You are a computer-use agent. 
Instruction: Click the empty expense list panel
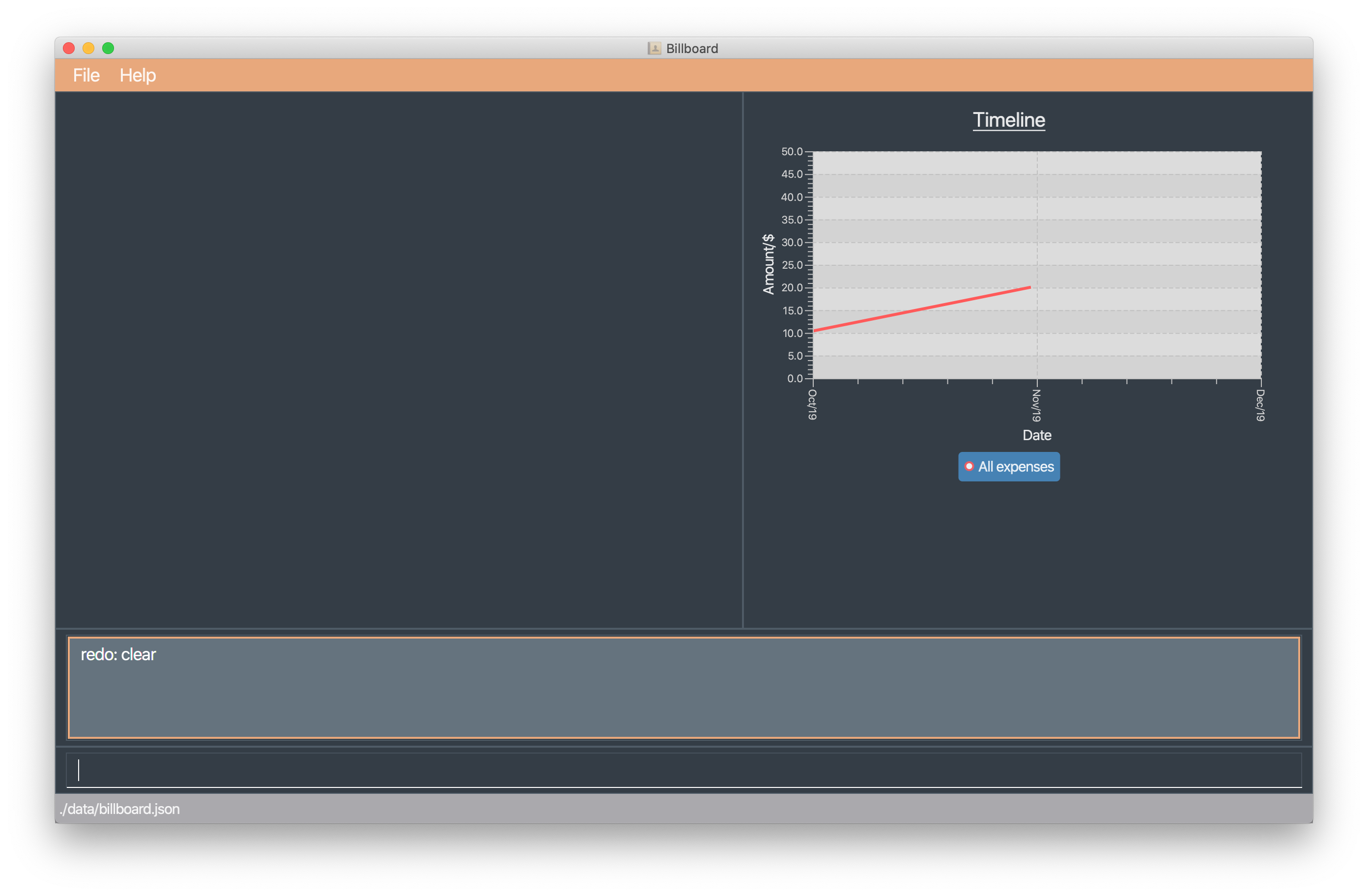point(399,359)
